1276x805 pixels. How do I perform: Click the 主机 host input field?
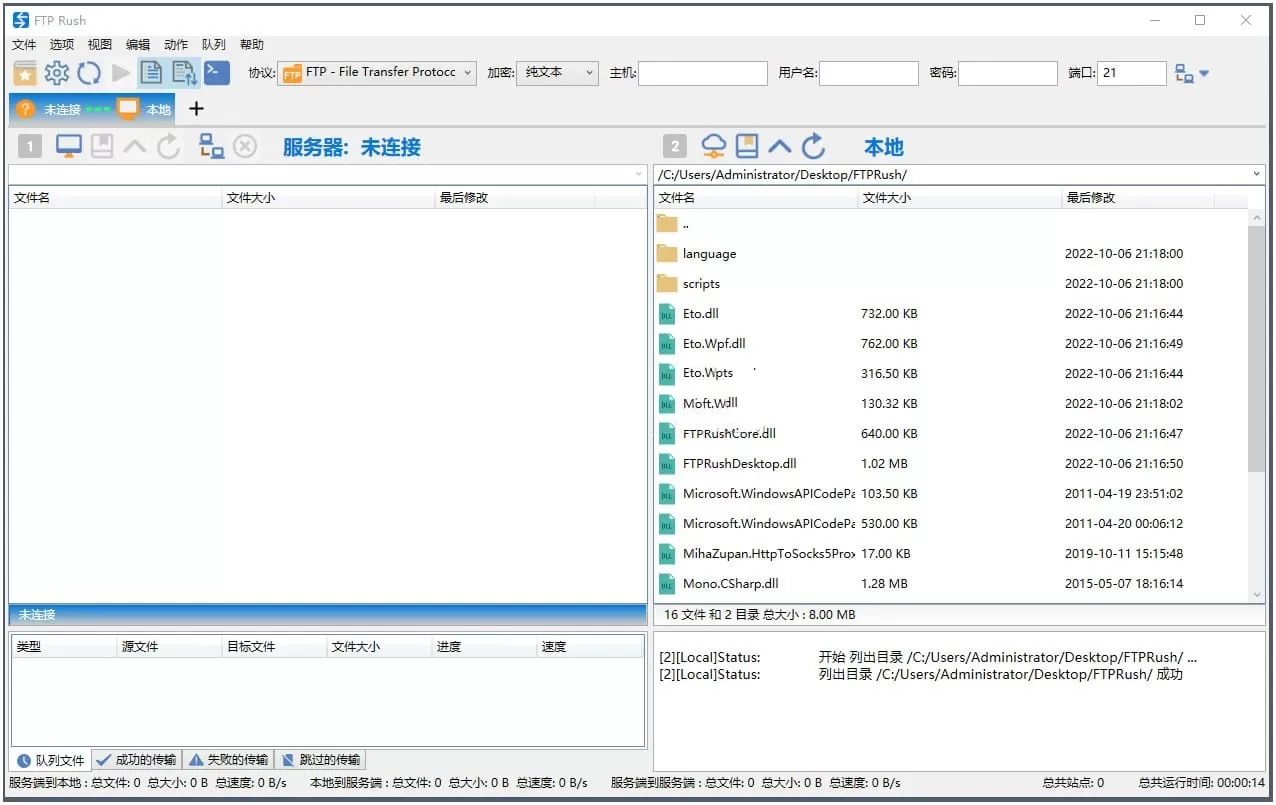pyautogui.click(x=703, y=73)
